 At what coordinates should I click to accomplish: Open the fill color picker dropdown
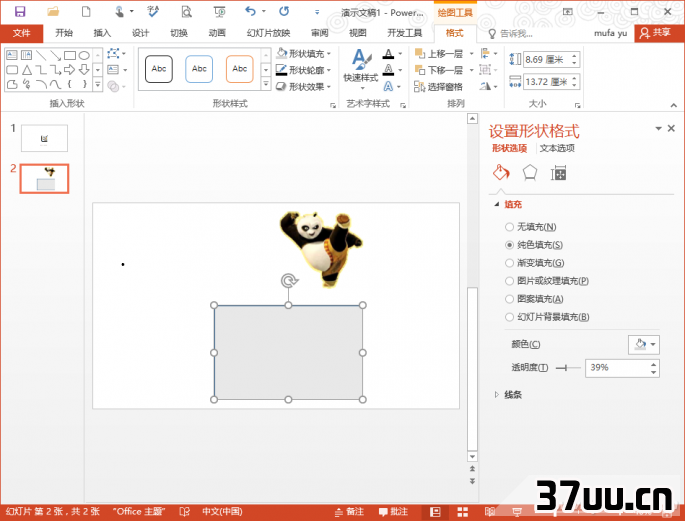tap(644, 345)
